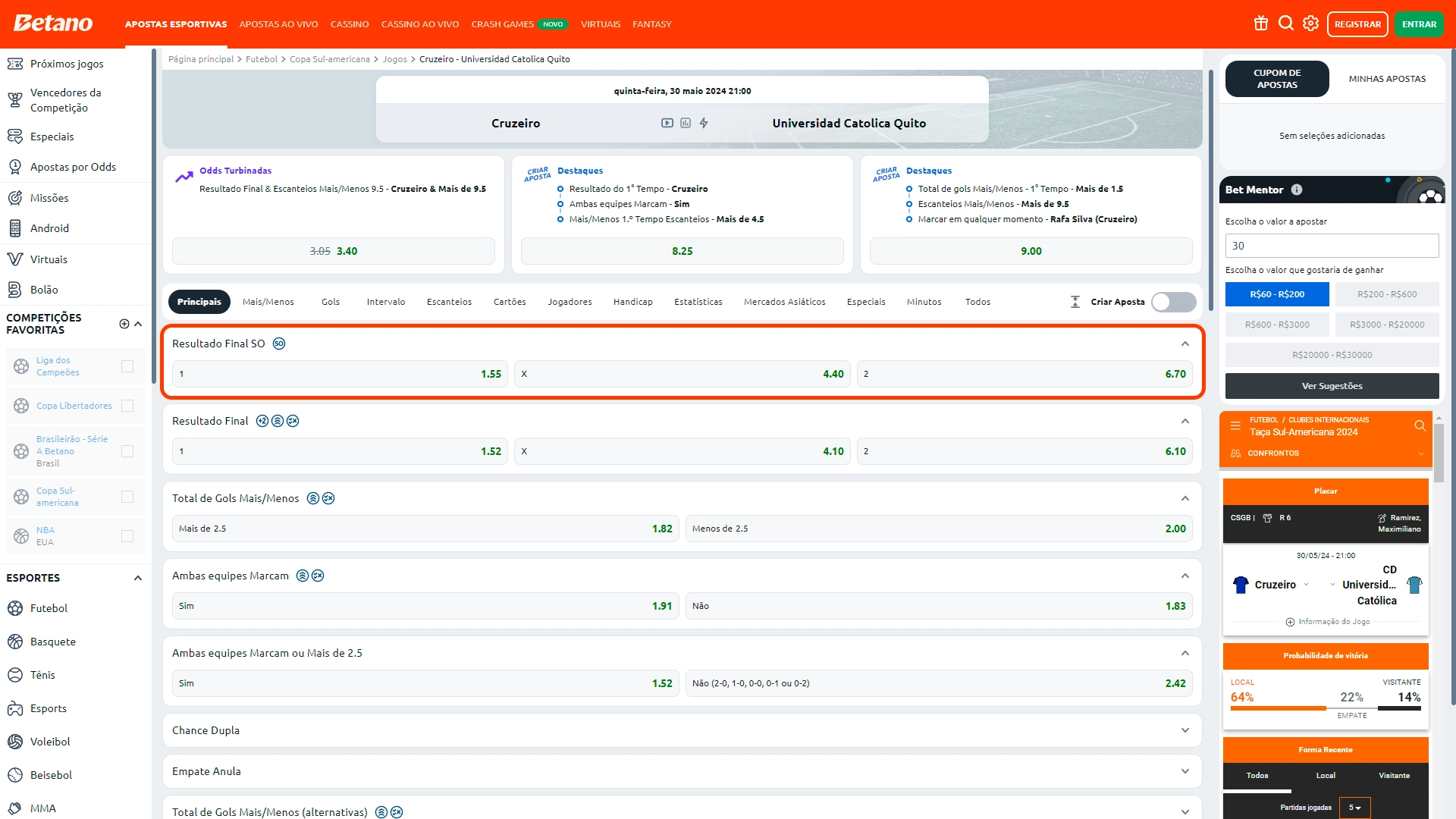This screenshot has height=819, width=1456.
Task: Open the search magnifier in header
Action: pos(1286,24)
